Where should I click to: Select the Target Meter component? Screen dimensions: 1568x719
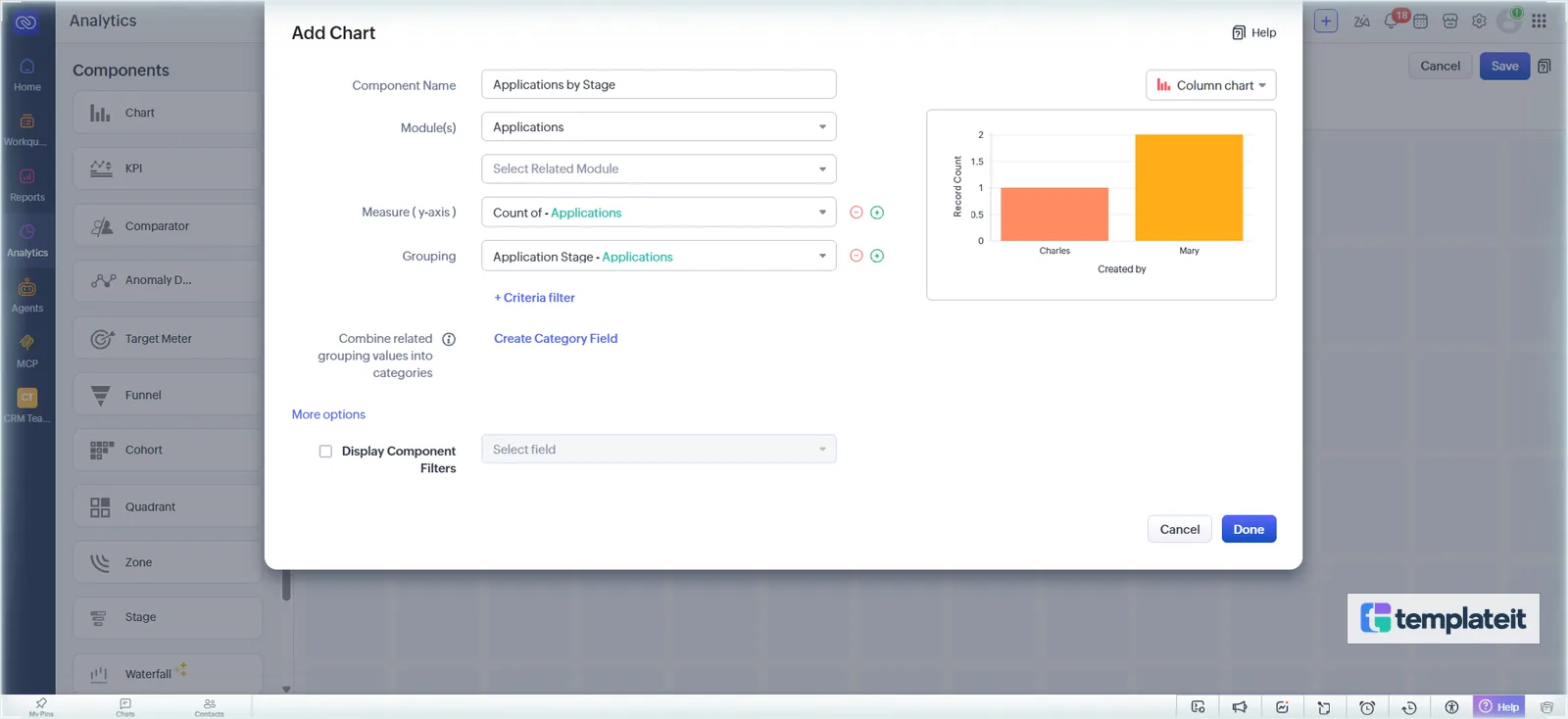pyautogui.click(x=168, y=339)
